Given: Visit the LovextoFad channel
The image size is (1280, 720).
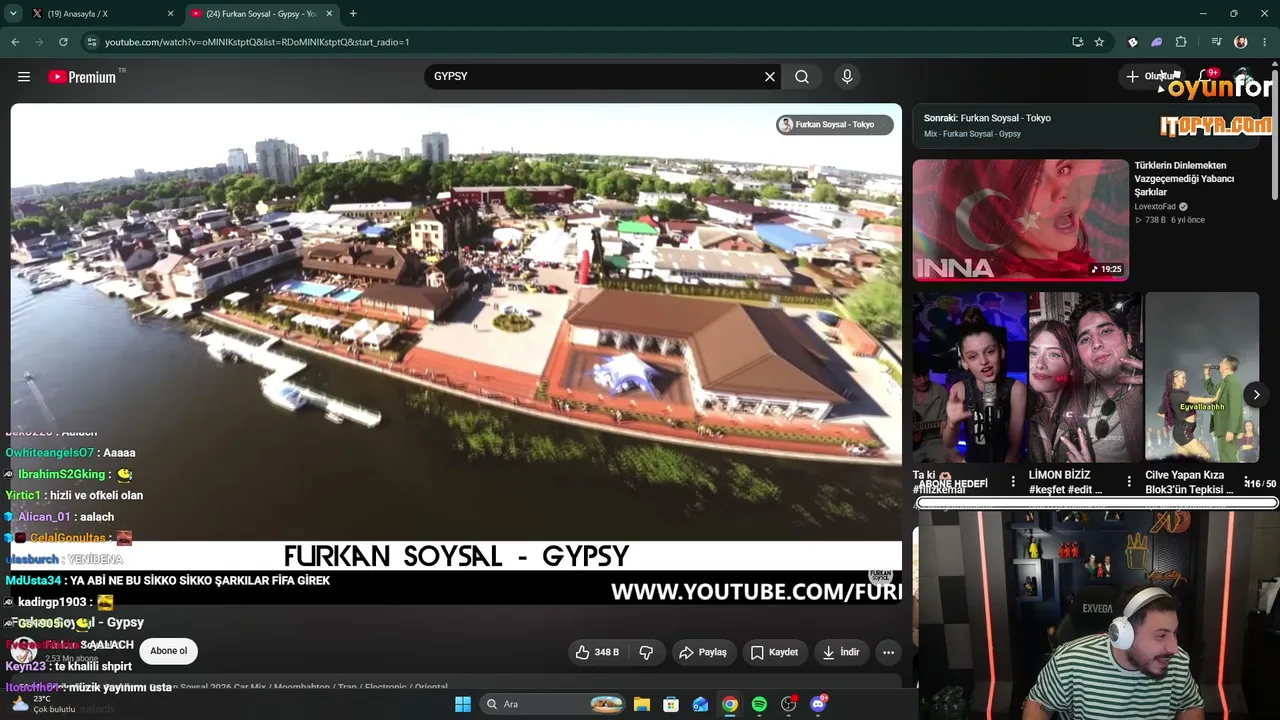Looking at the screenshot, I should click(x=1155, y=207).
